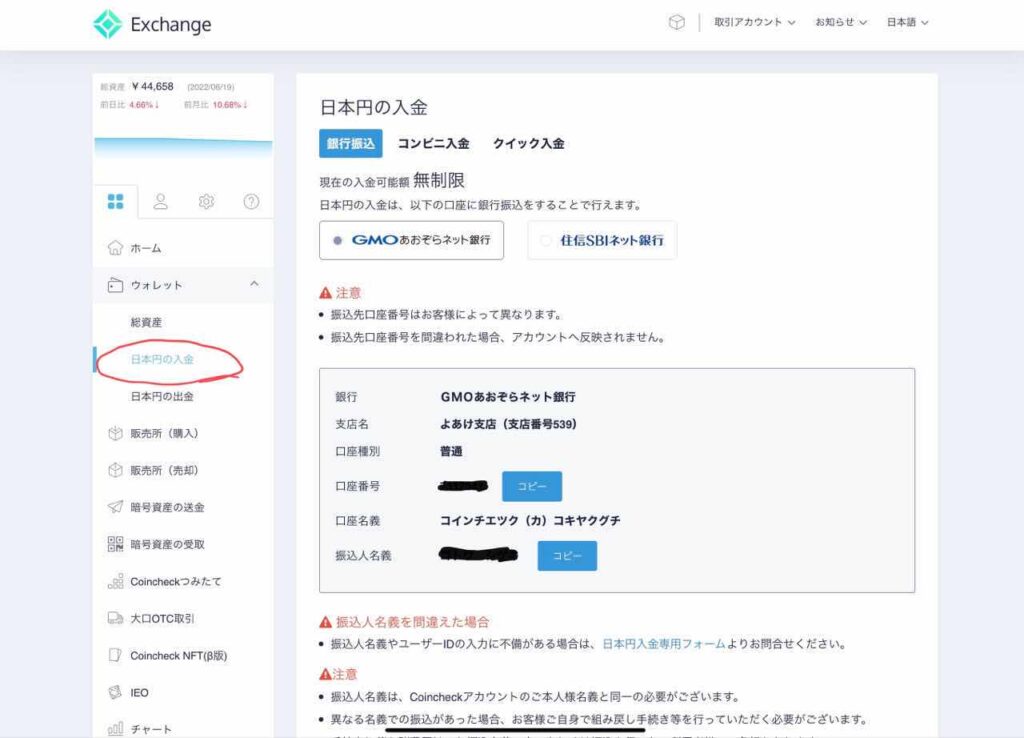
Task: Click the red warning icon beside 振込人名義を間違えた場合
Action: pyautogui.click(x=326, y=622)
